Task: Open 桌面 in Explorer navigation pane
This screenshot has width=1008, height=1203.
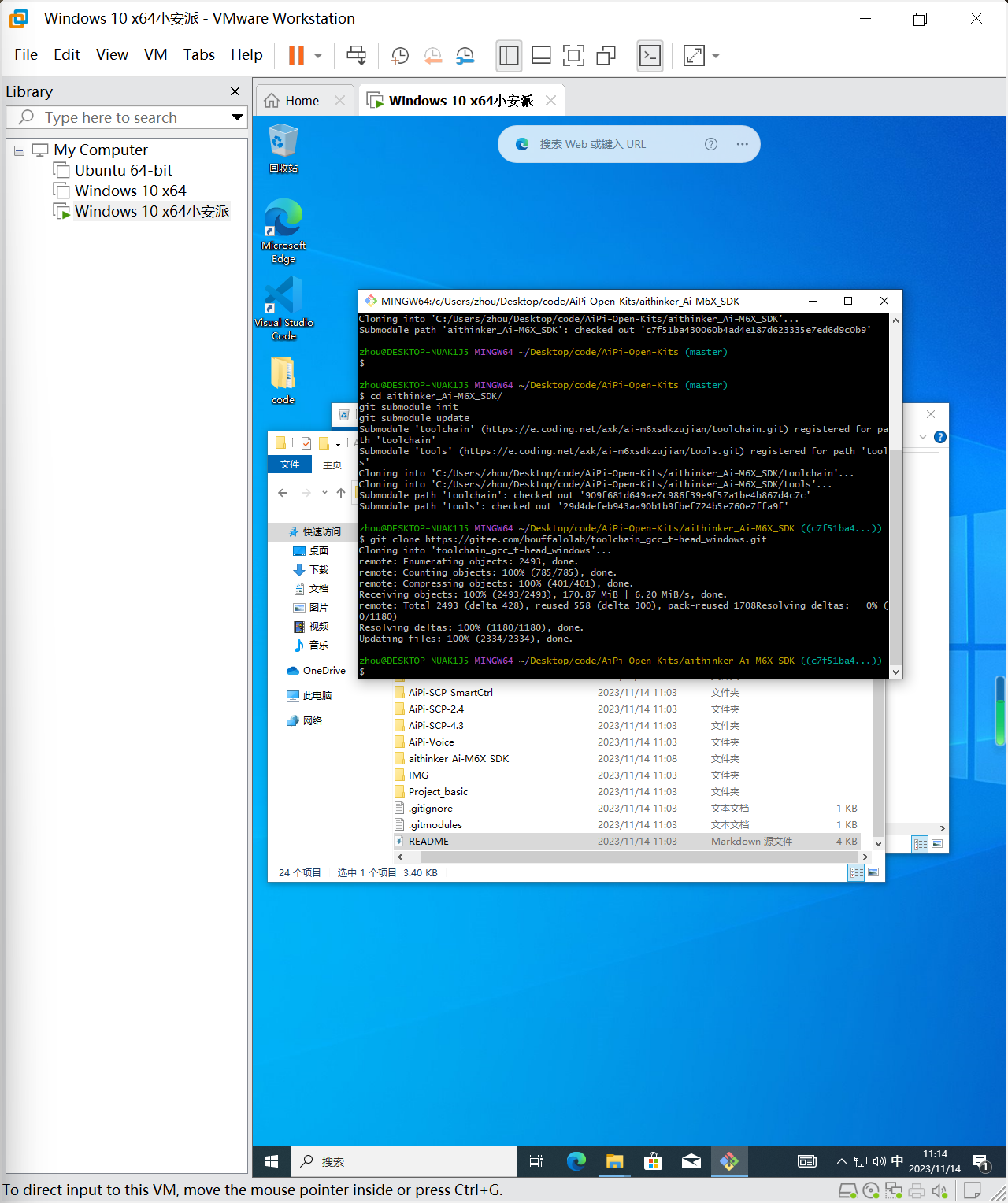Action: tap(311, 551)
